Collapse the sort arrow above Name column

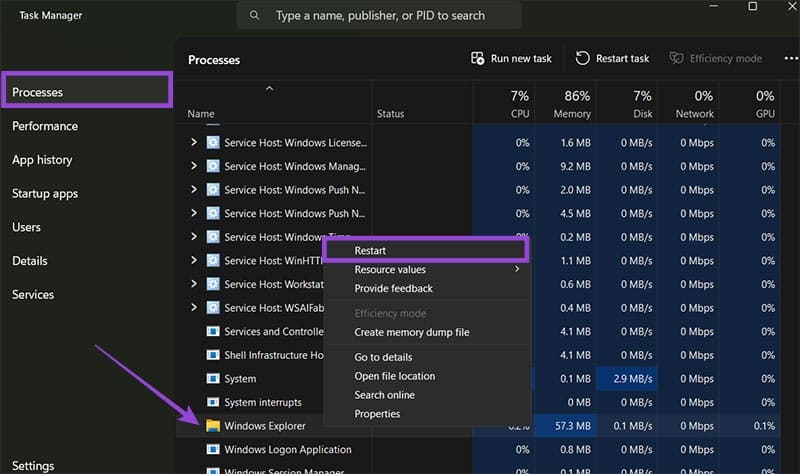tap(269, 88)
